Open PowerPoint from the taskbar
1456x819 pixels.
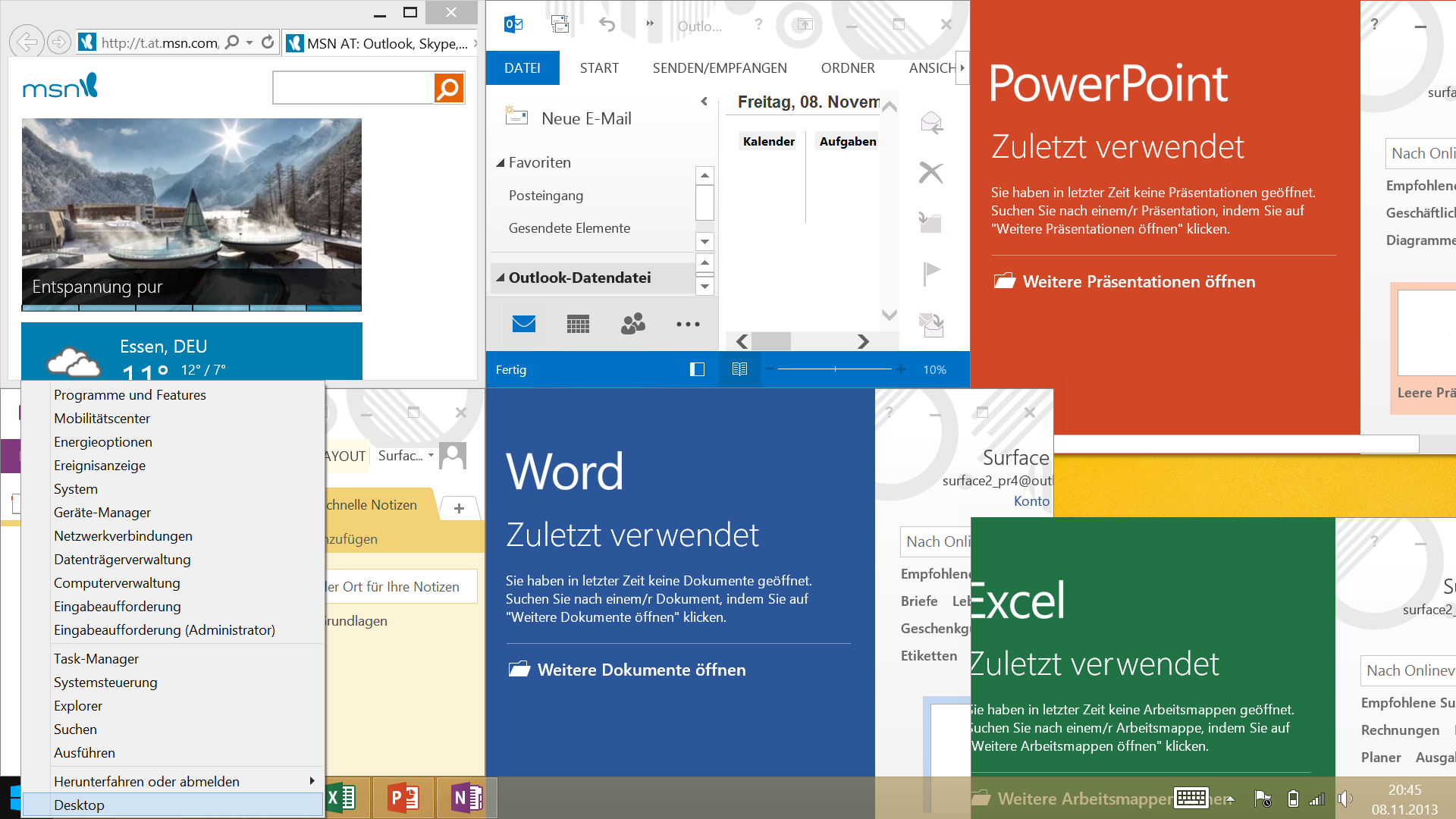403,798
